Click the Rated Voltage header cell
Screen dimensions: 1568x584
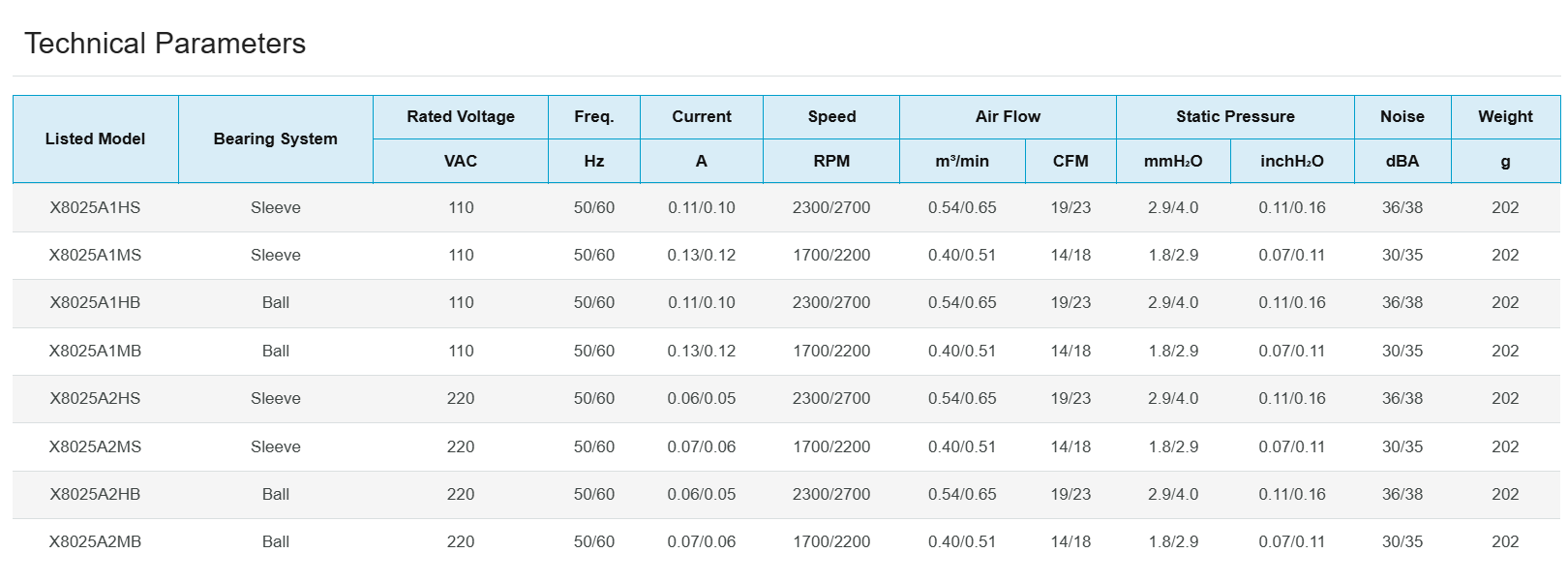(460, 116)
